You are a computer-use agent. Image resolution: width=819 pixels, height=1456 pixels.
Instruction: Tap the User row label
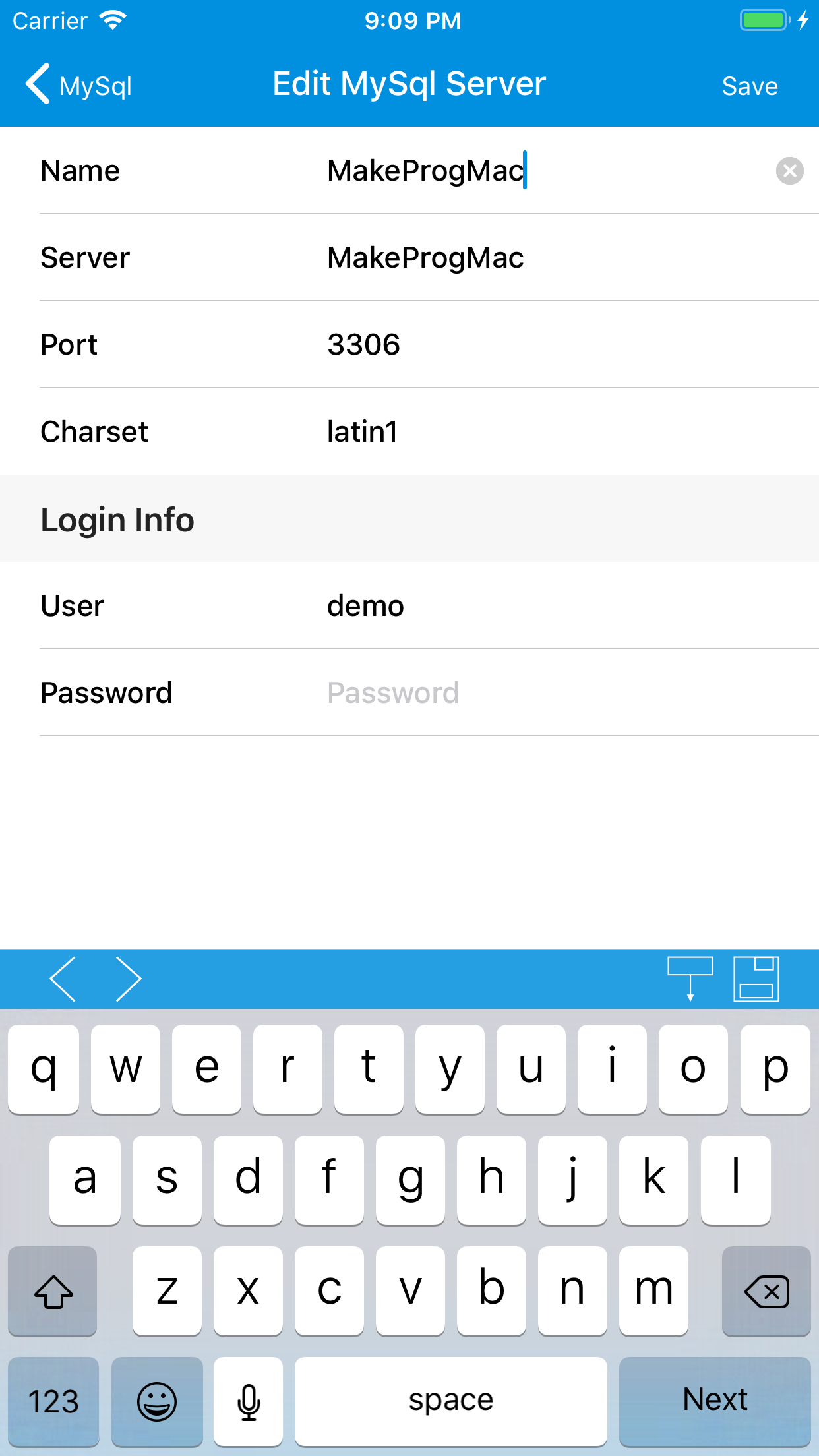[73, 606]
